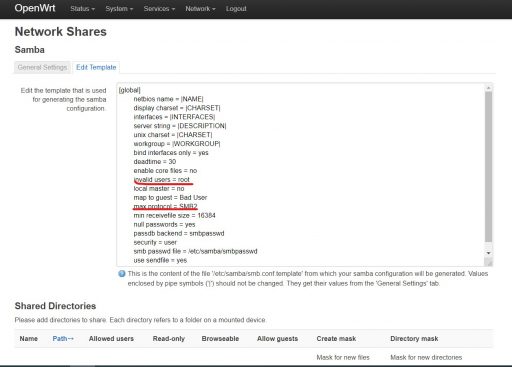Screen dimensions: 512x367
Task: Click the 'display charset = |CHARSET|' line
Action: [177, 108]
